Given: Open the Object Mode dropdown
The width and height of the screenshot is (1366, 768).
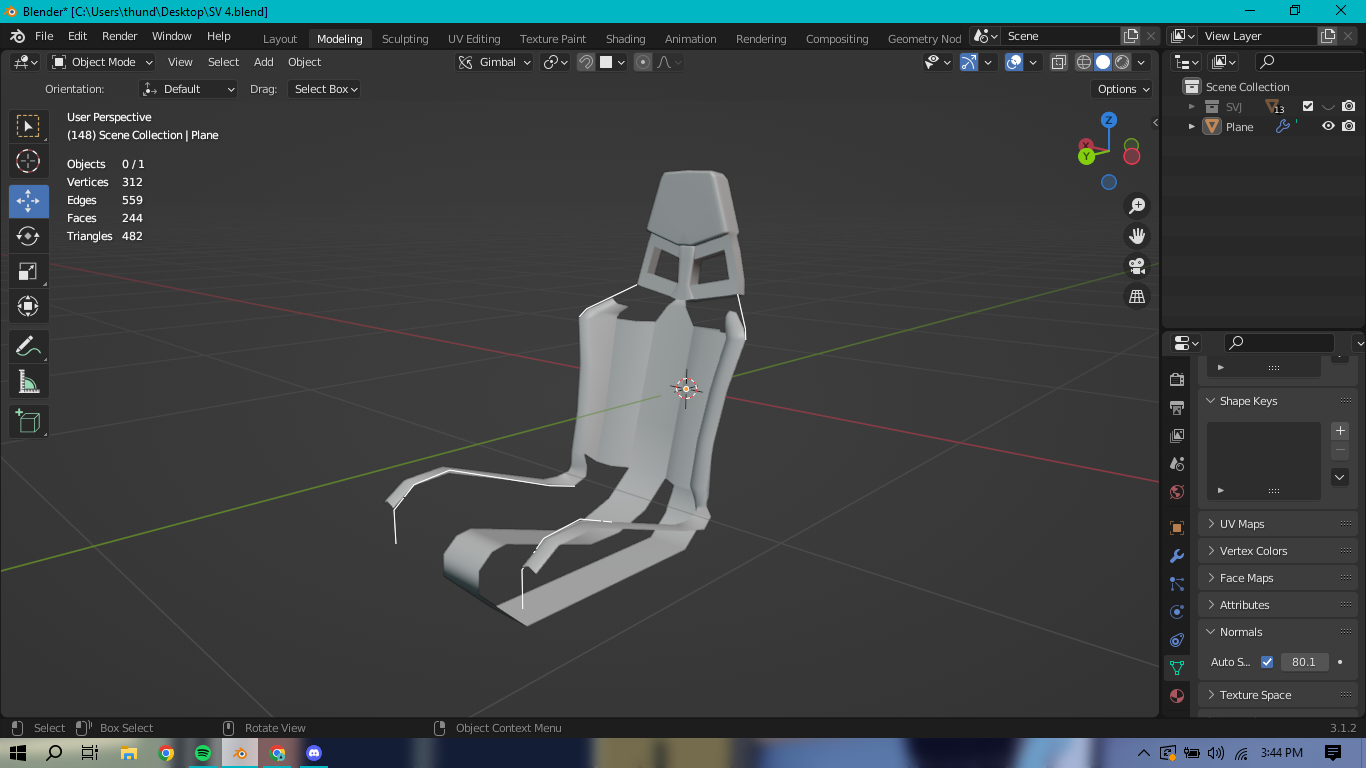Looking at the screenshot, I should (x=102, y=62).
